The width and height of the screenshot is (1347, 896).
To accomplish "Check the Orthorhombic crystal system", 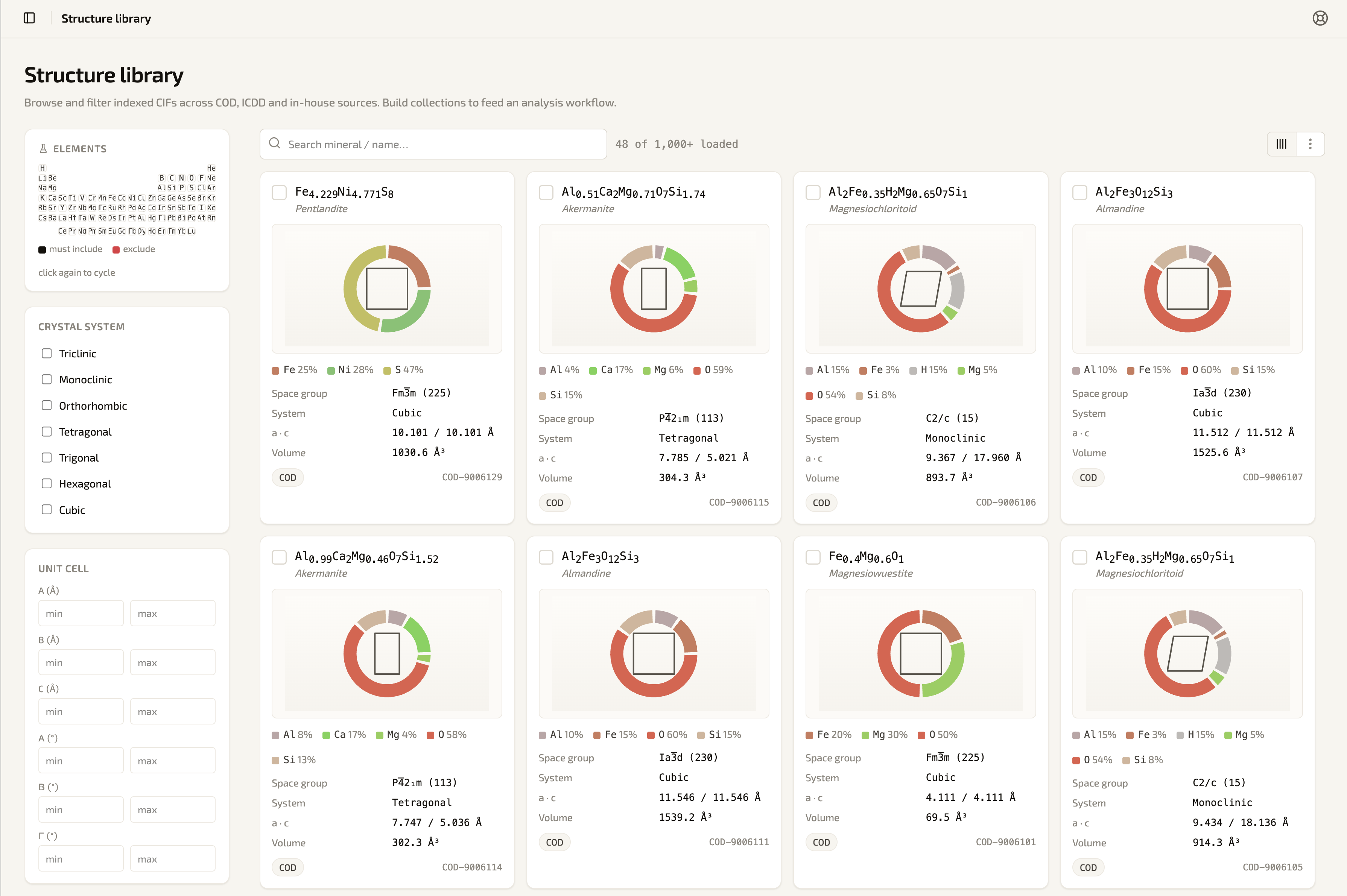I will tap(47, 405).
